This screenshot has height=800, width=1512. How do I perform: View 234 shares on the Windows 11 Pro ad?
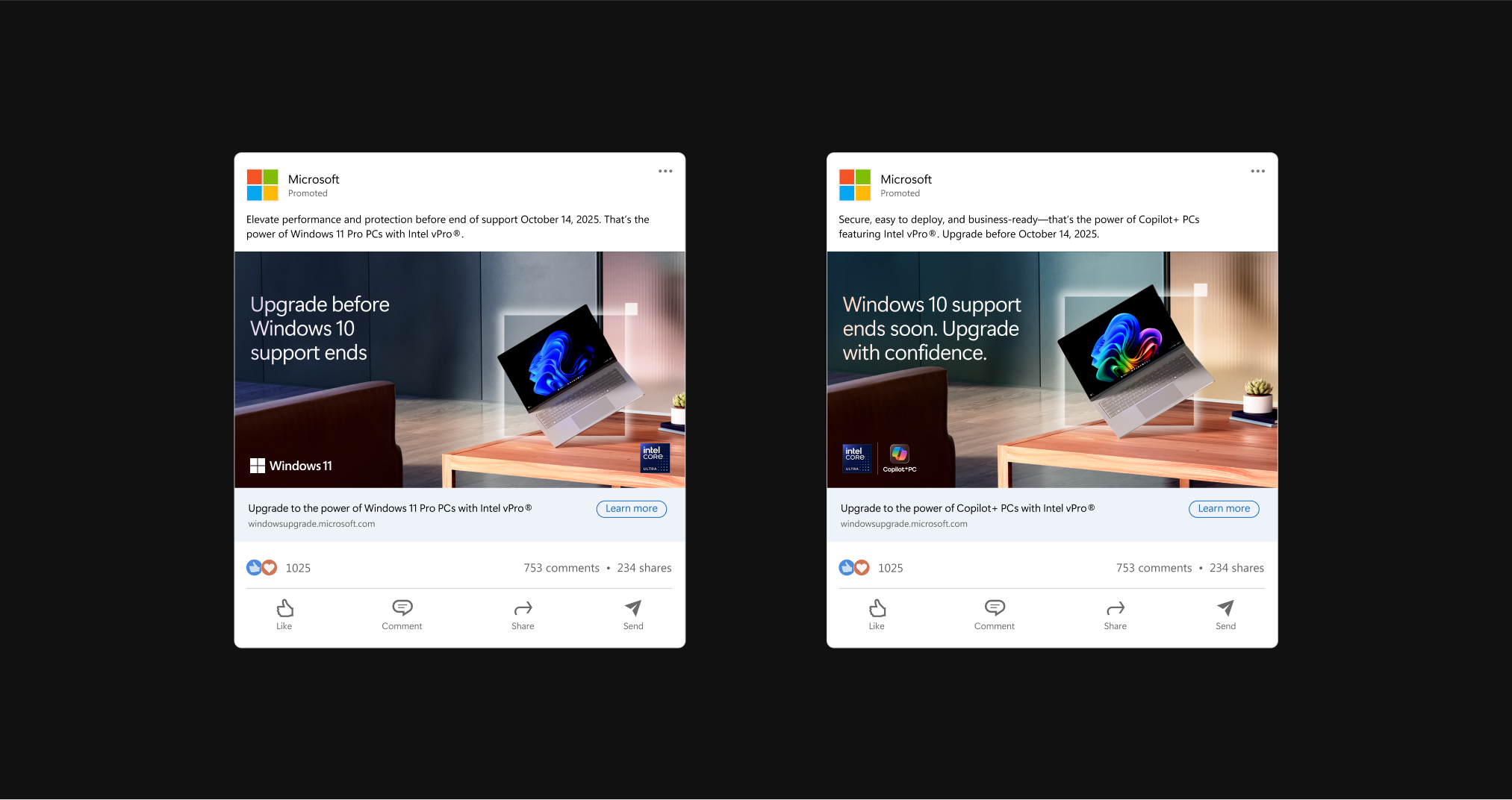coord(644,568)
